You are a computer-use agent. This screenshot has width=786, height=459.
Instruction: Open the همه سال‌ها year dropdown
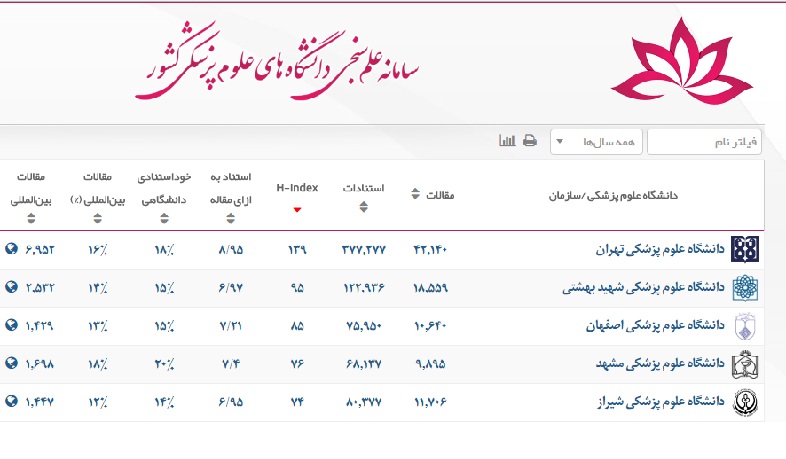pos(597,142)
